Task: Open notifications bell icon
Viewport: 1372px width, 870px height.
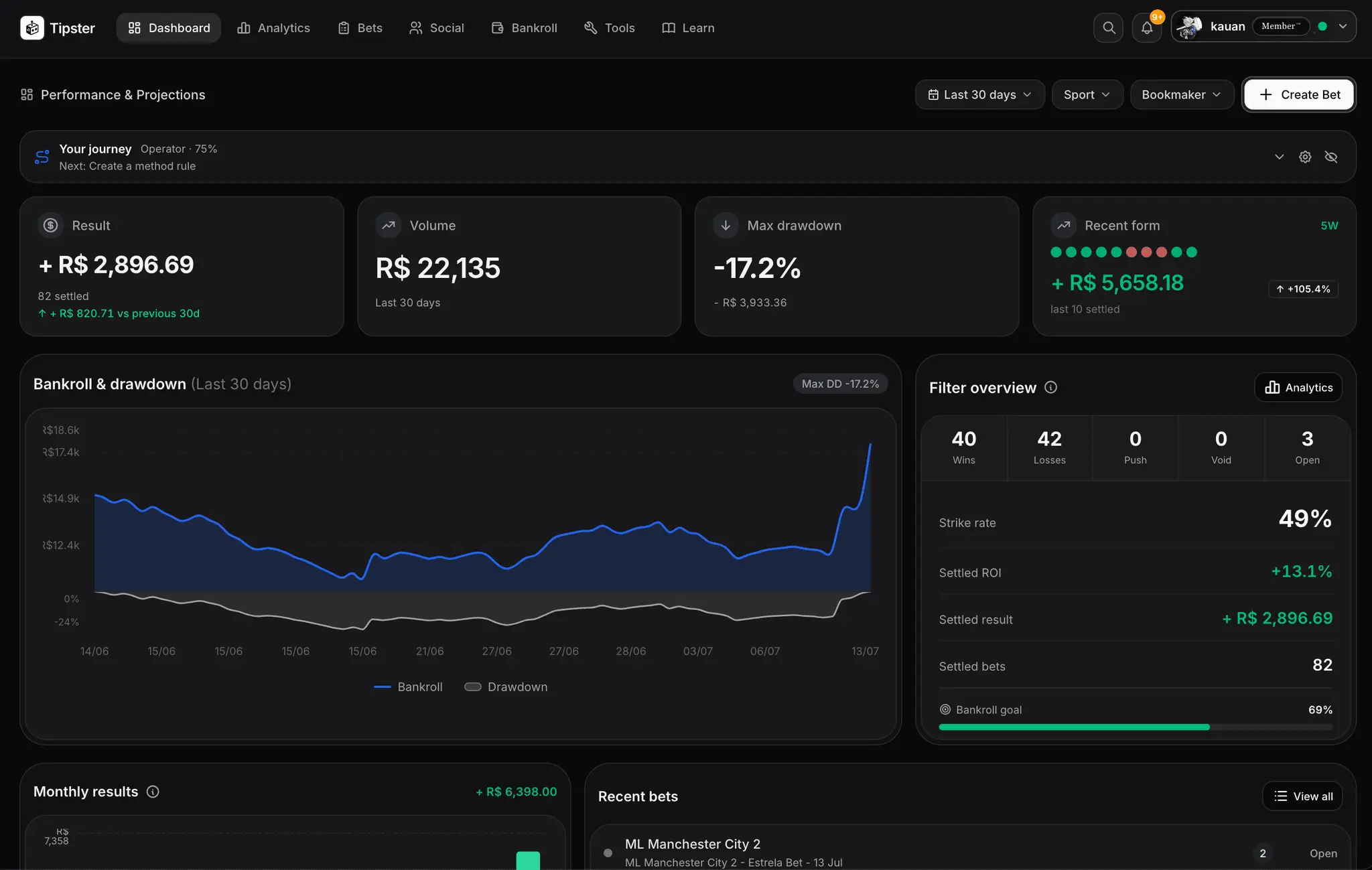Action: click(x=1147, y=28)
